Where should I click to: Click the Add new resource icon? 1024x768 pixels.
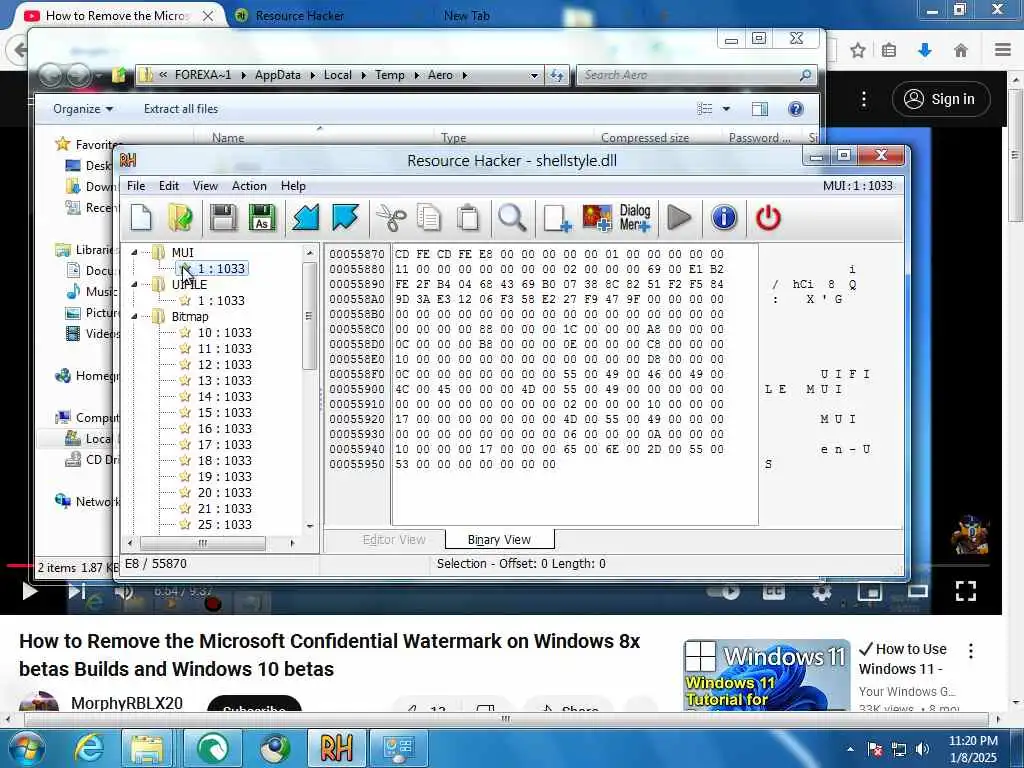[557, 217]
